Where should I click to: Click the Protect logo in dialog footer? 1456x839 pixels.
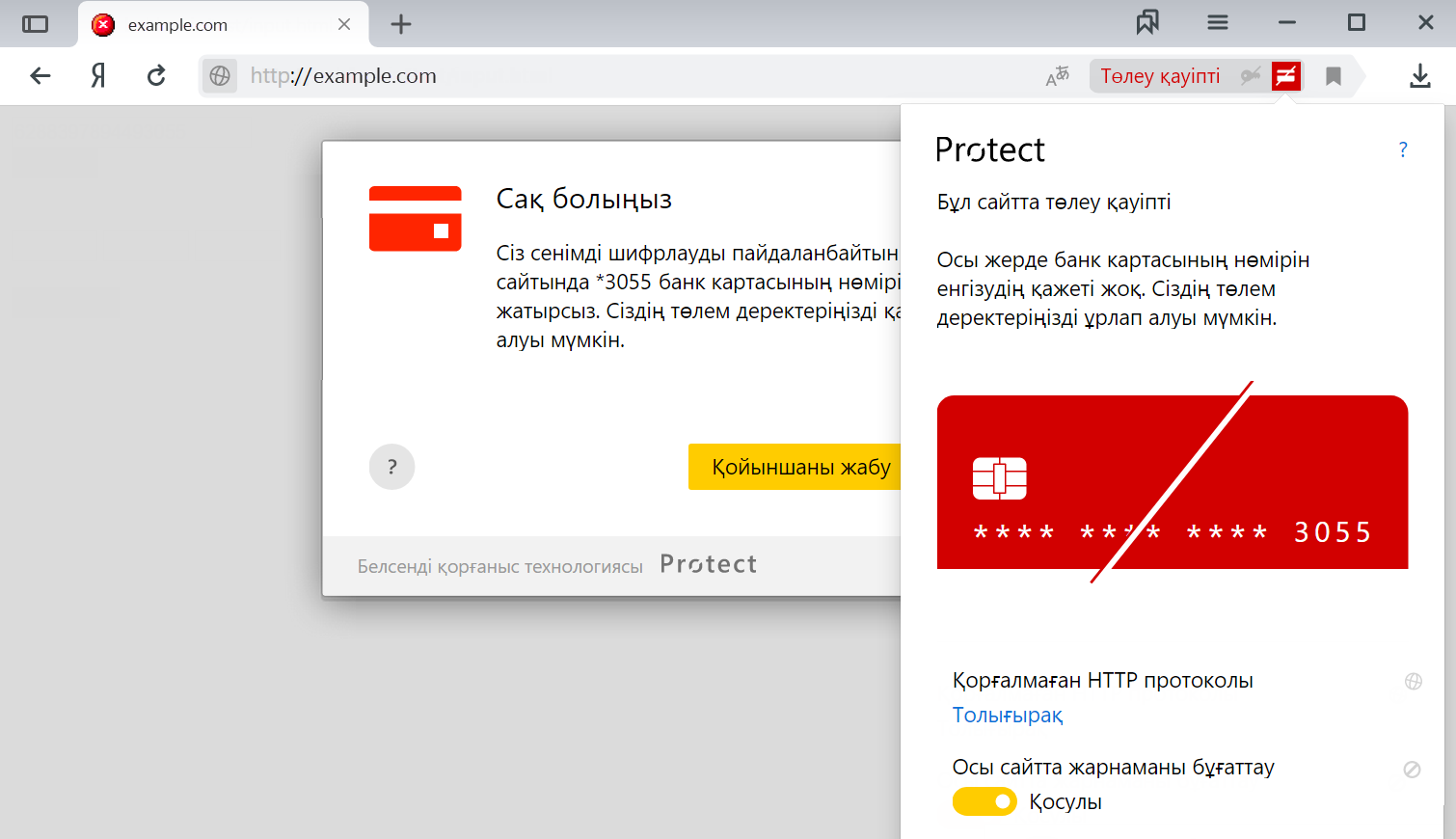click(709, 564)
